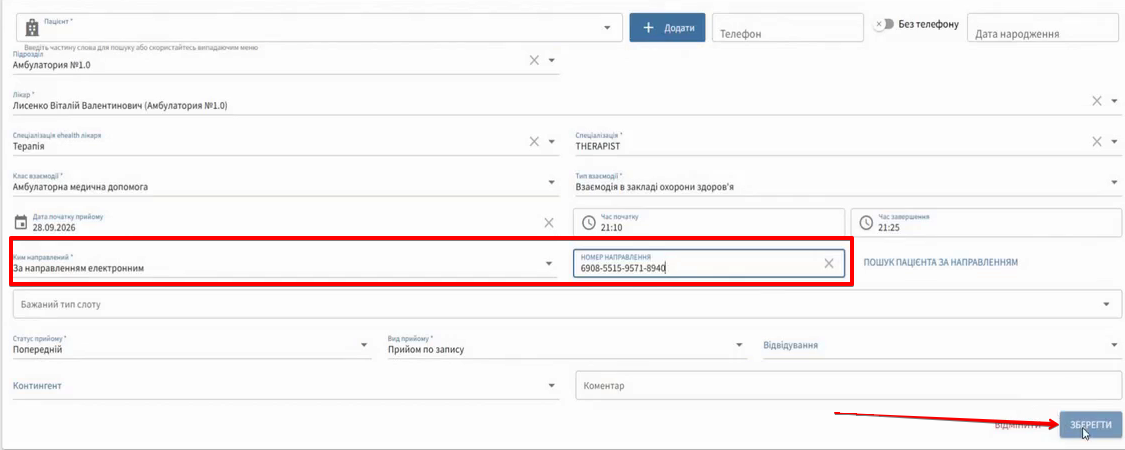Clear the Лікар field with X icon
Image resolution: width=1125 pixels, height=450 pixels.
1097,101
